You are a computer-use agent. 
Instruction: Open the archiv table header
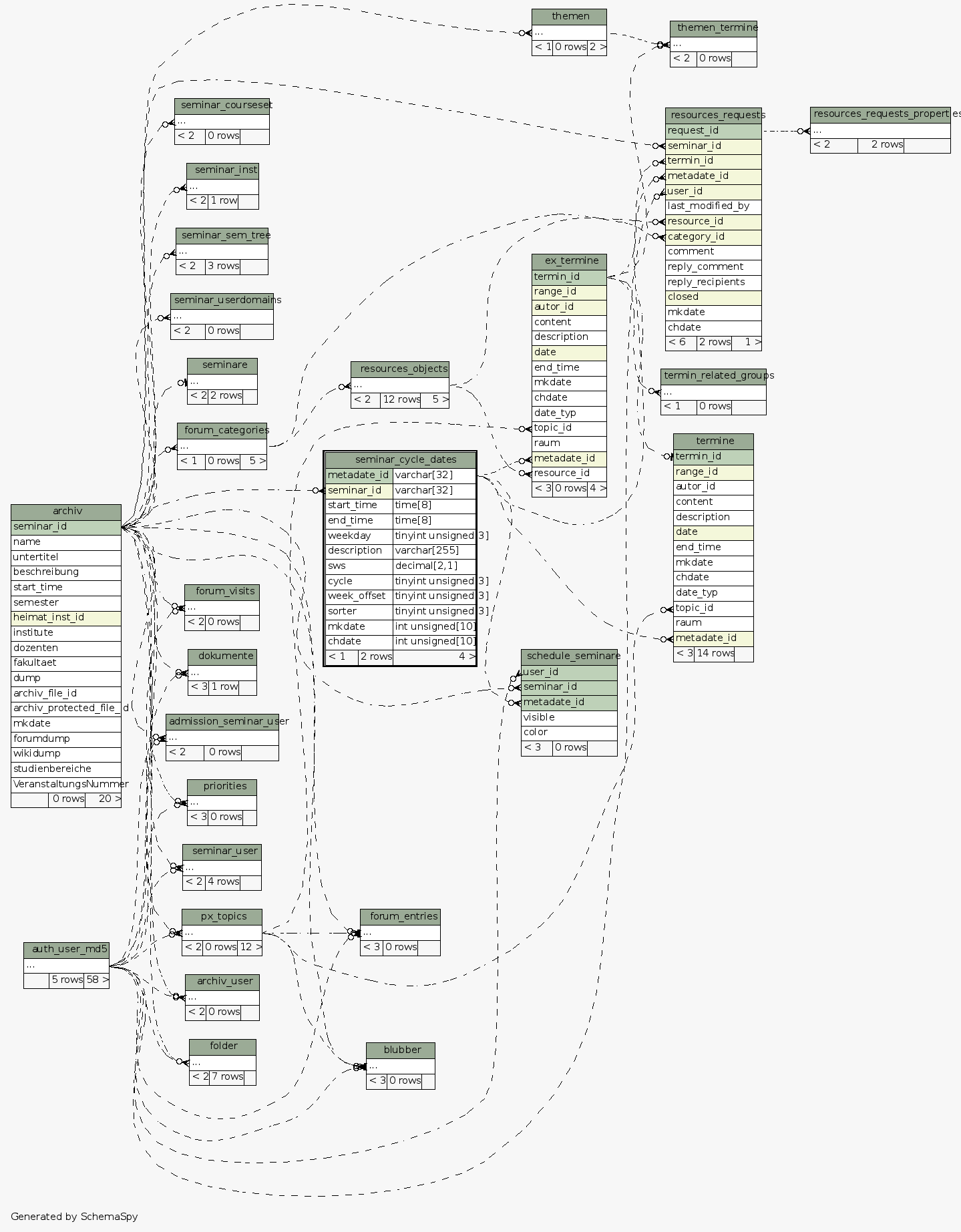66,511
